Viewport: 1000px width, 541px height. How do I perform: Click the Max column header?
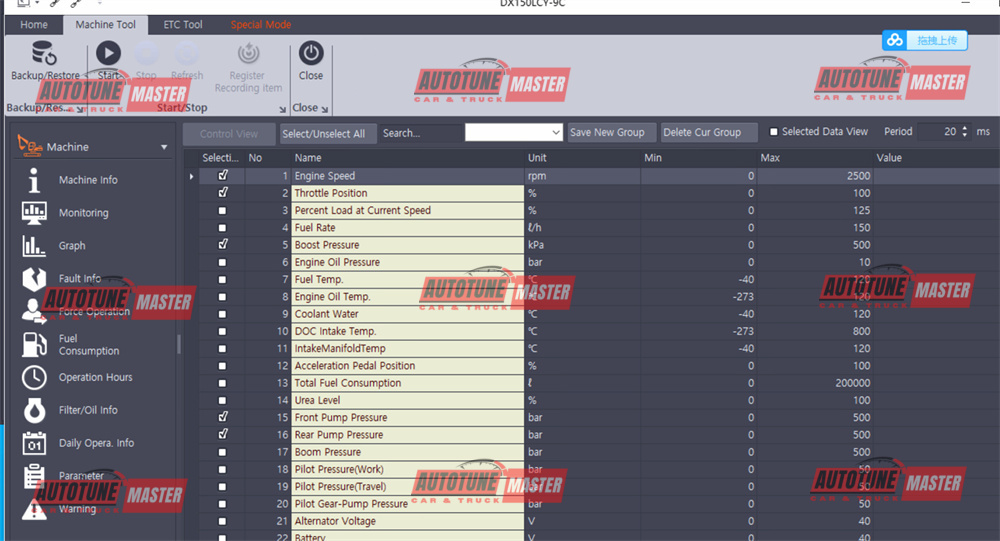click(x=814, y=158)
